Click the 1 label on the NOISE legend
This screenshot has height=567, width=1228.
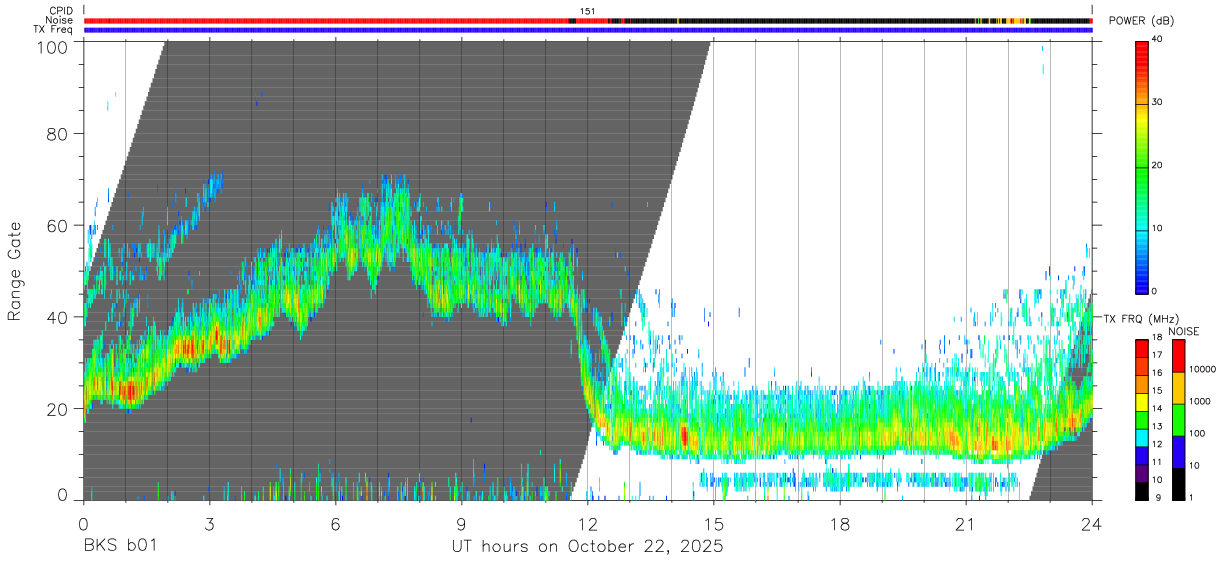(x=1190, y=497)
